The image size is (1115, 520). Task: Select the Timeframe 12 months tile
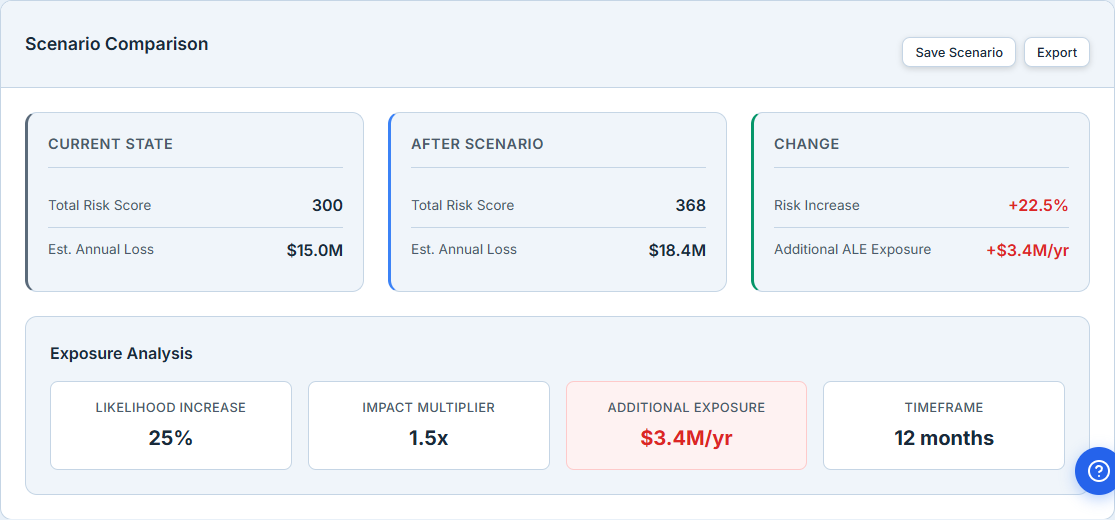point(944,425)
